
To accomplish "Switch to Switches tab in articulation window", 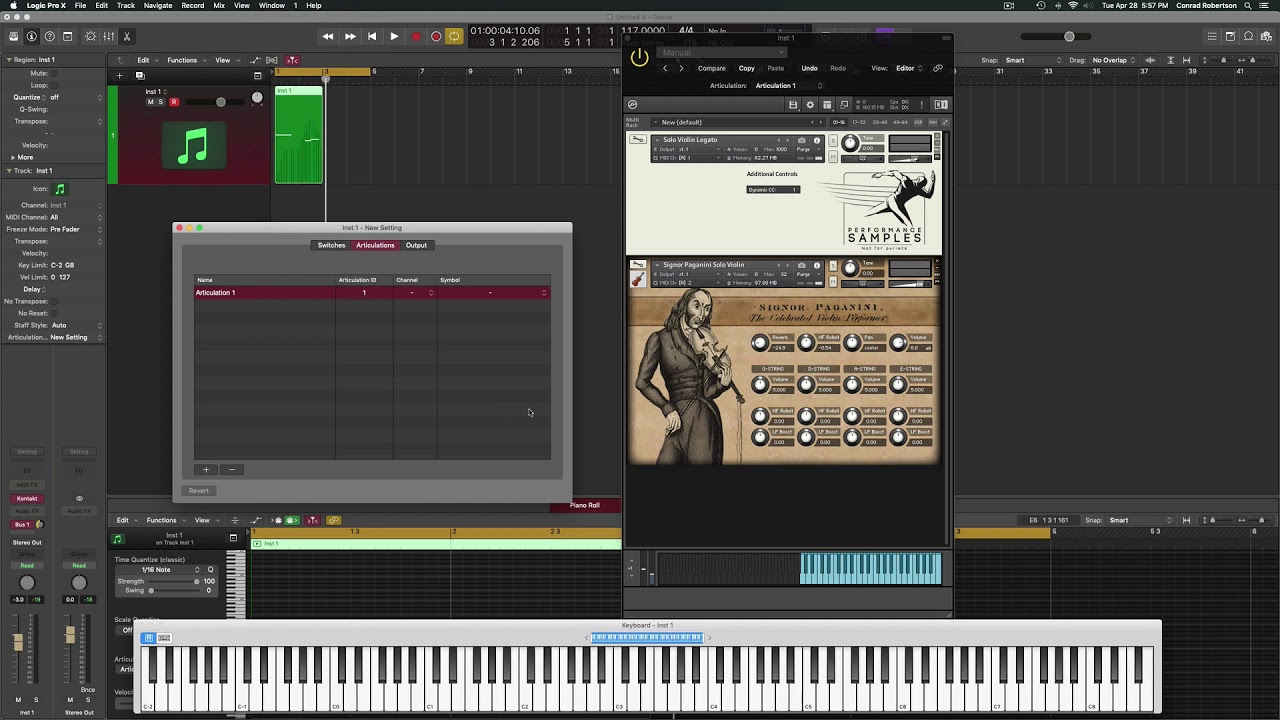I will [331, 245].
